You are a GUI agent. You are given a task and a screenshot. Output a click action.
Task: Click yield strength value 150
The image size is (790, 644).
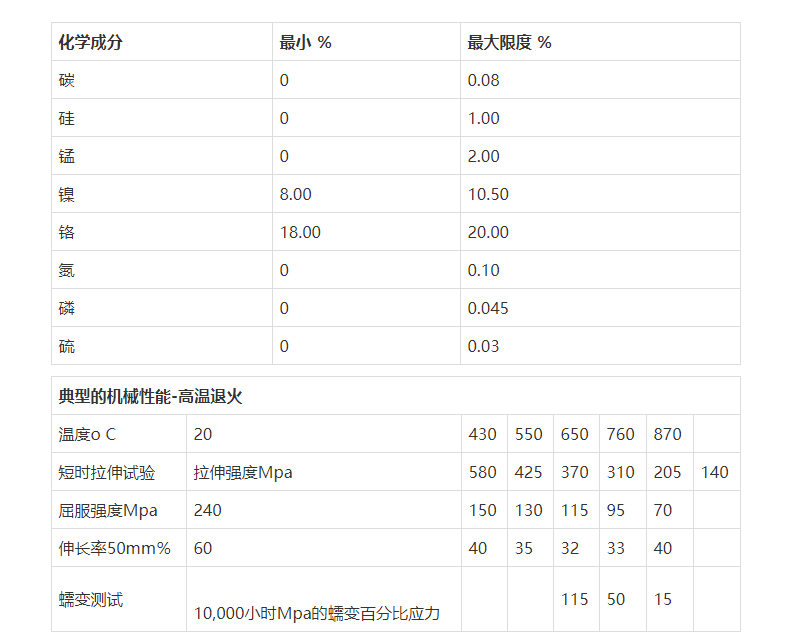pos(482,510)
